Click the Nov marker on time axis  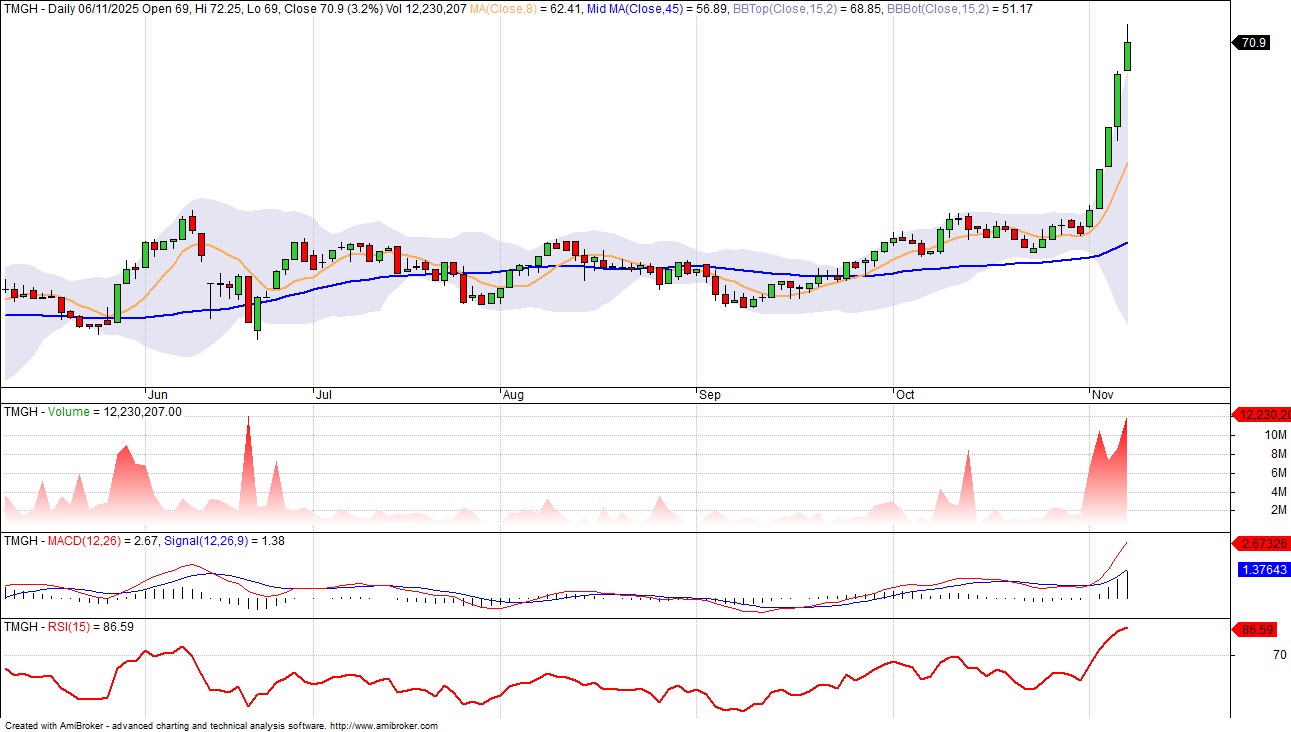[1102, 395]
